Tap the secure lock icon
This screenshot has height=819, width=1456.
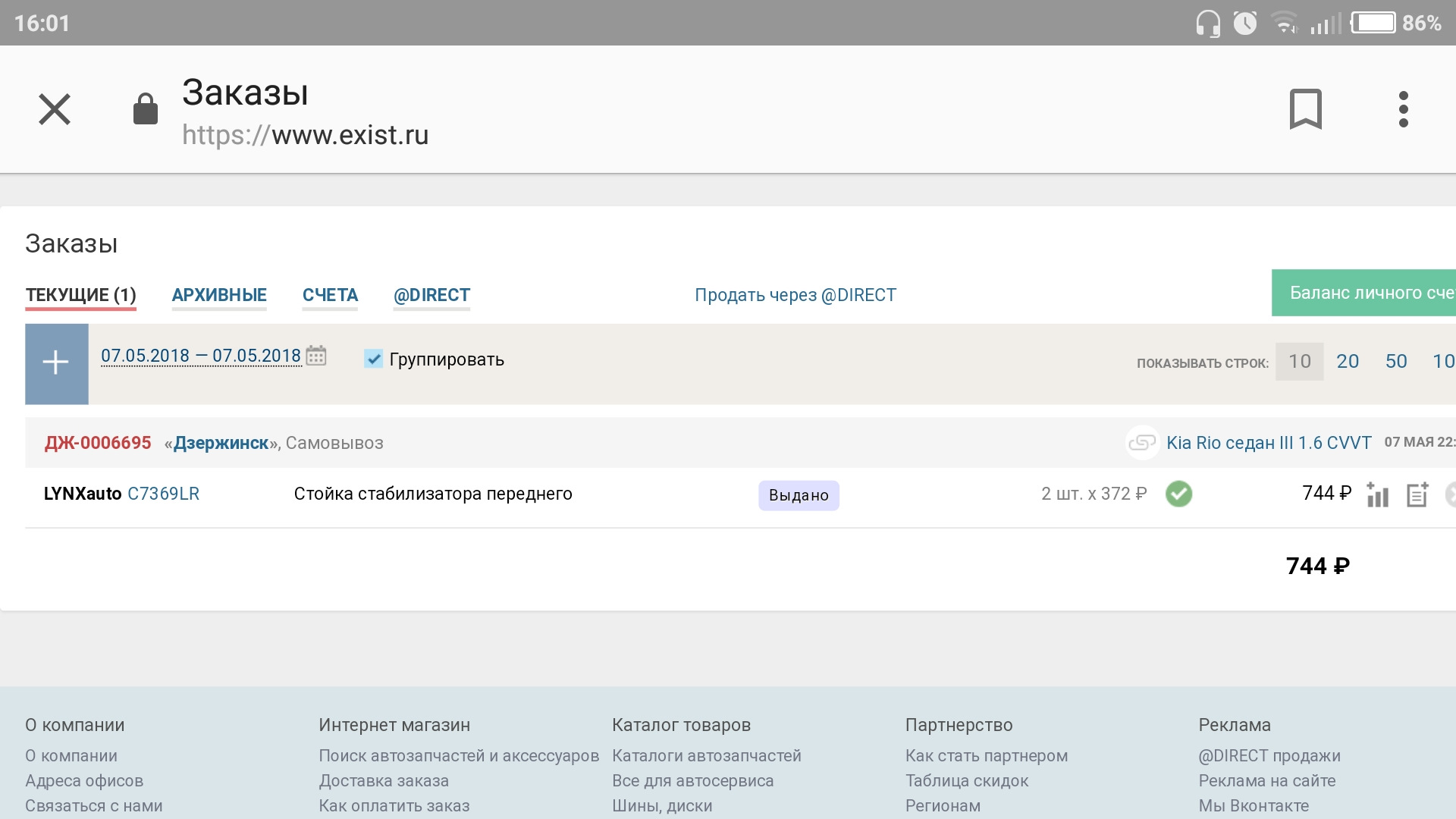click(145, 109)
